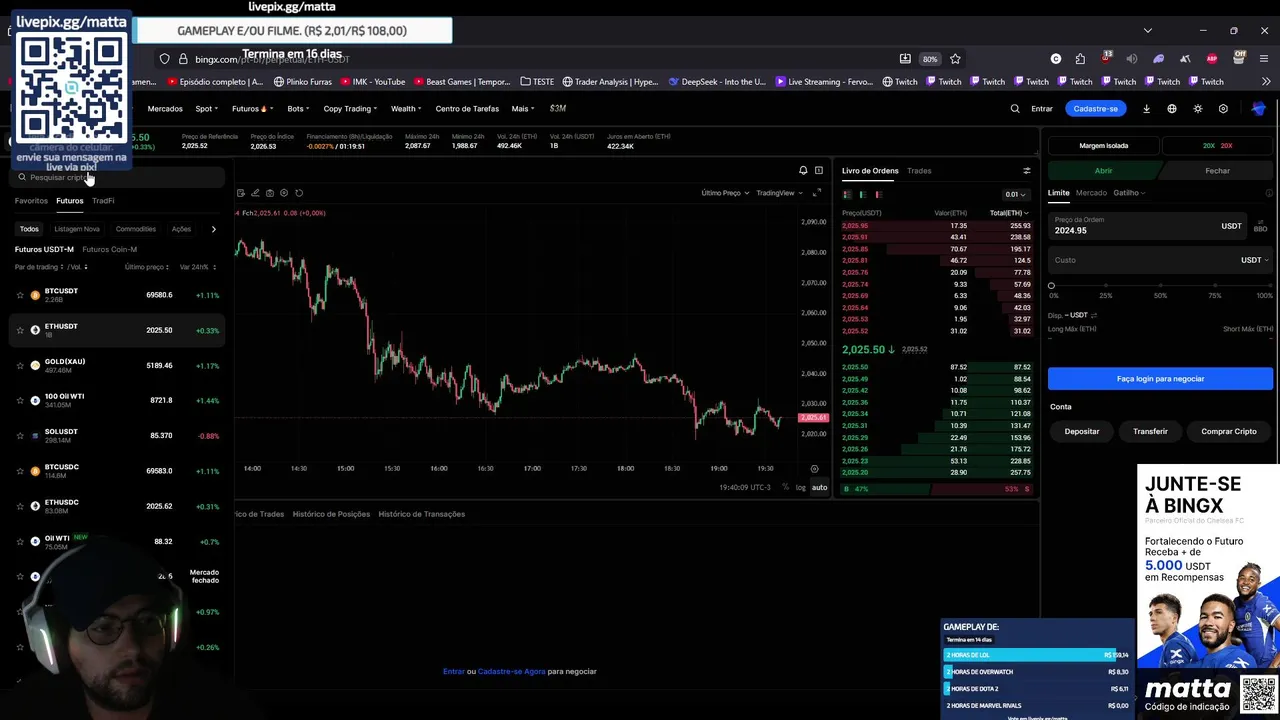
Task: Open the 0.01 order book precision dropdown
Action: tap(1015, 194)
